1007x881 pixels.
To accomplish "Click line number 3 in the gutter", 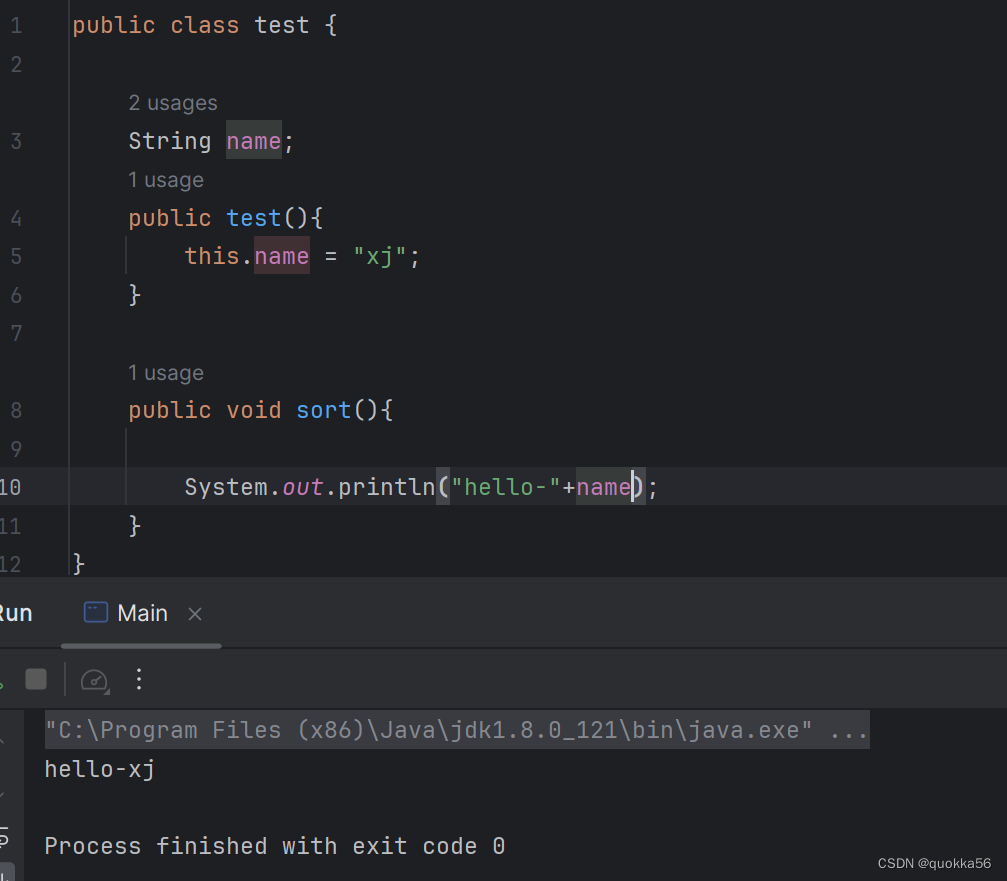I will (16, 141).
